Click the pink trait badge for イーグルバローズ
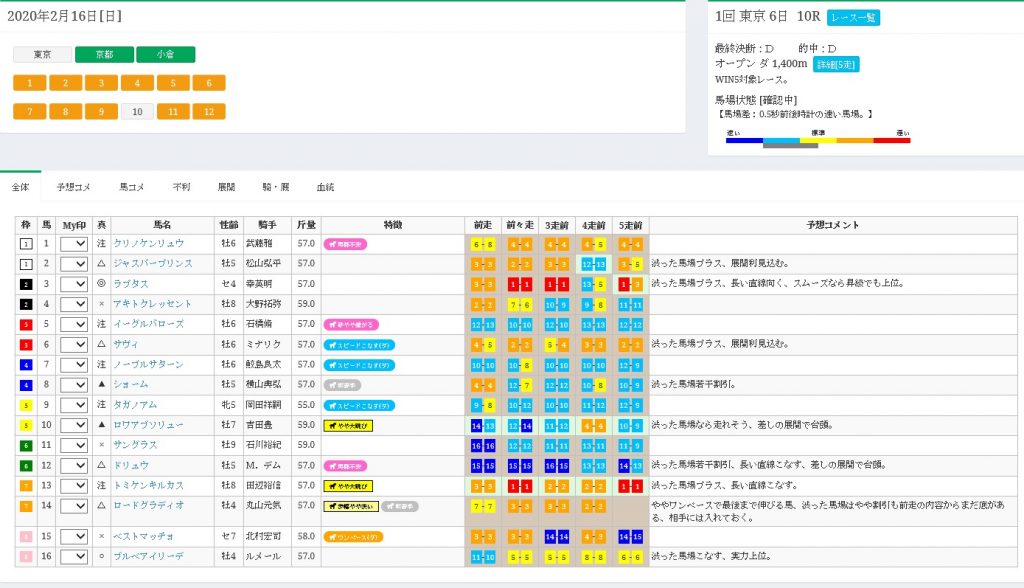 click(349, 324)
